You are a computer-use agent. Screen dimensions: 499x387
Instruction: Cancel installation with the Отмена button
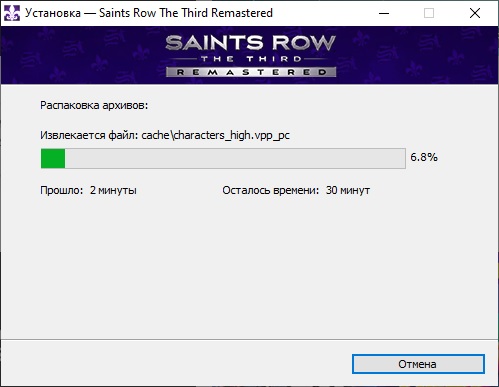click(x=418, y=364)
